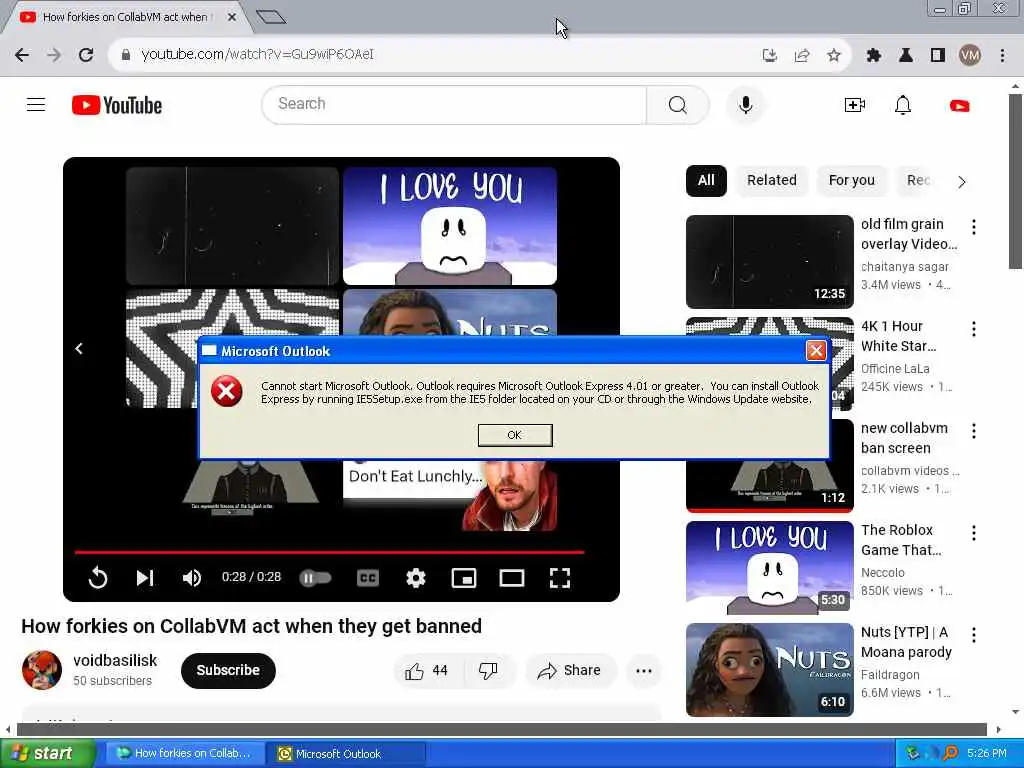Screen dimensions: 1024x768
Task: Open Chrome three-dot menu
Action: point(1002,56)
